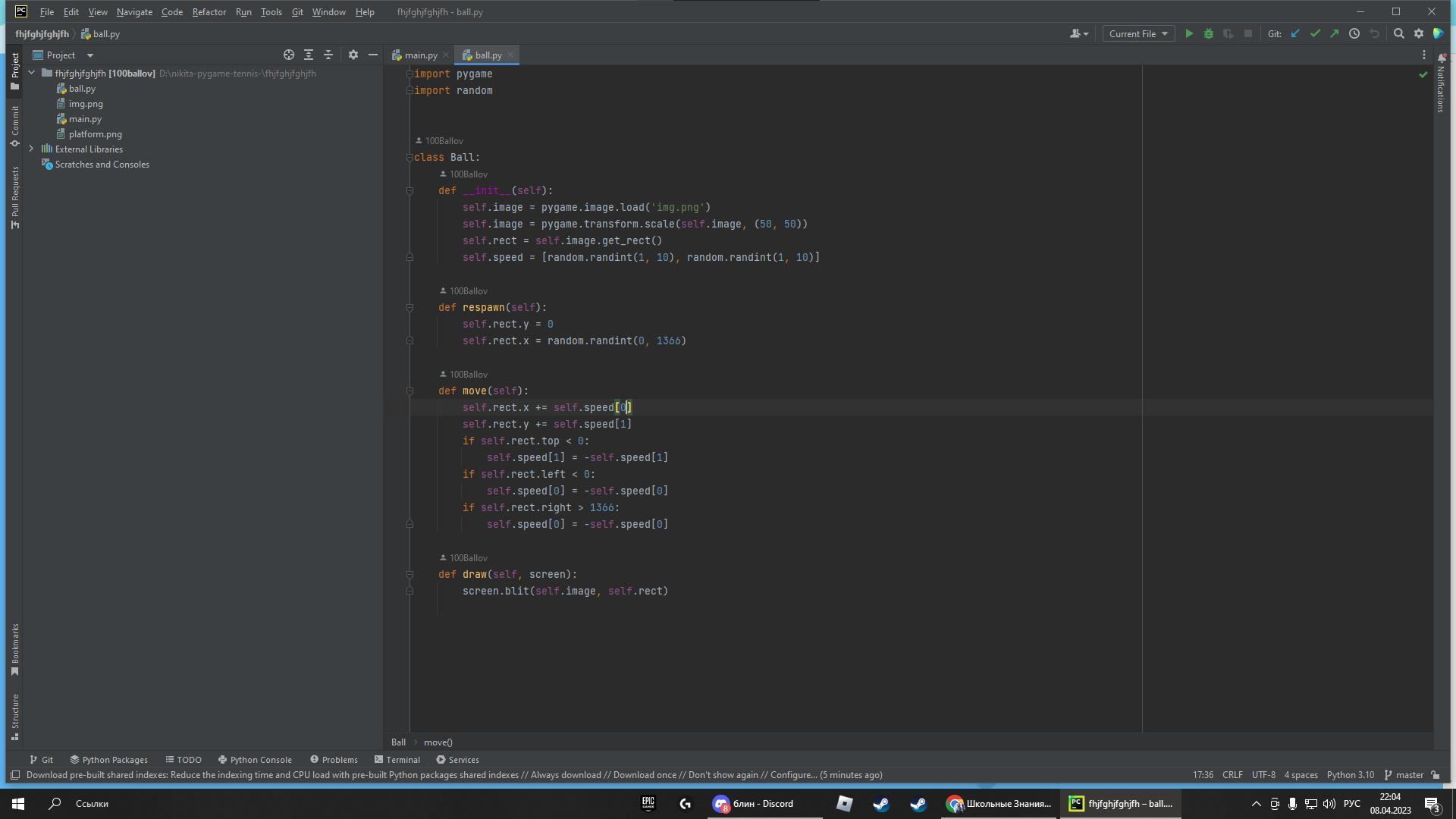The height and width of the screenshot is (819, 1456).
Task: Open Pull Requests tool window
Action: 14,198
